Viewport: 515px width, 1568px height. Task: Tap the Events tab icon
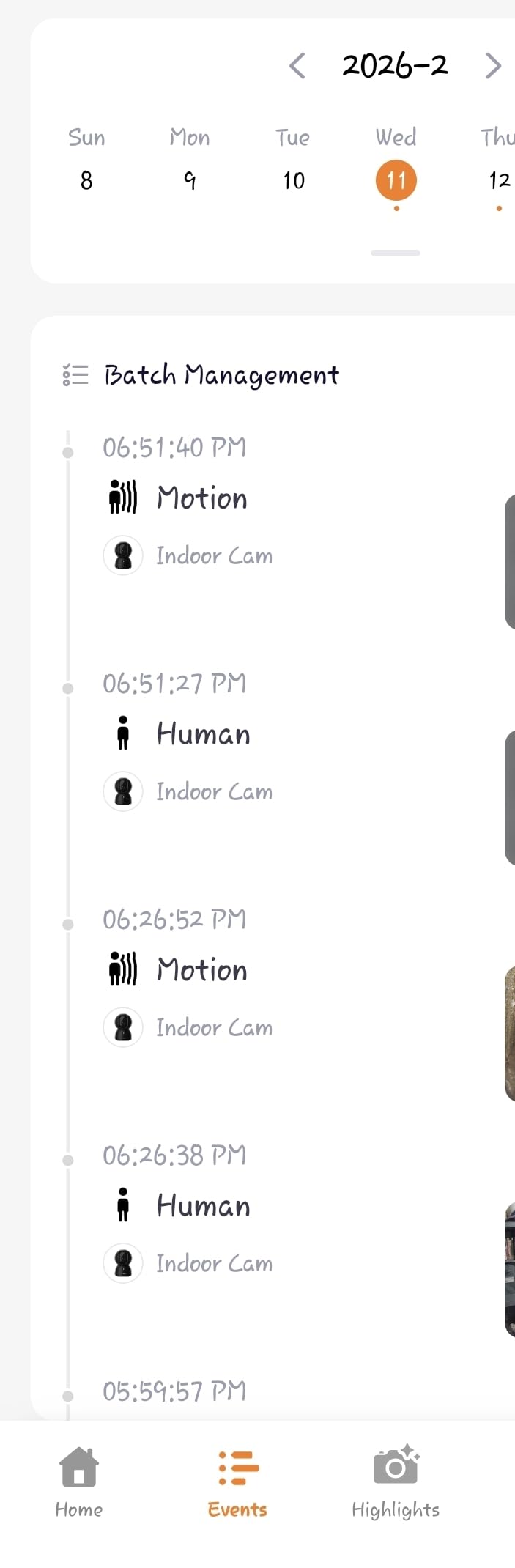(238, 1468)
